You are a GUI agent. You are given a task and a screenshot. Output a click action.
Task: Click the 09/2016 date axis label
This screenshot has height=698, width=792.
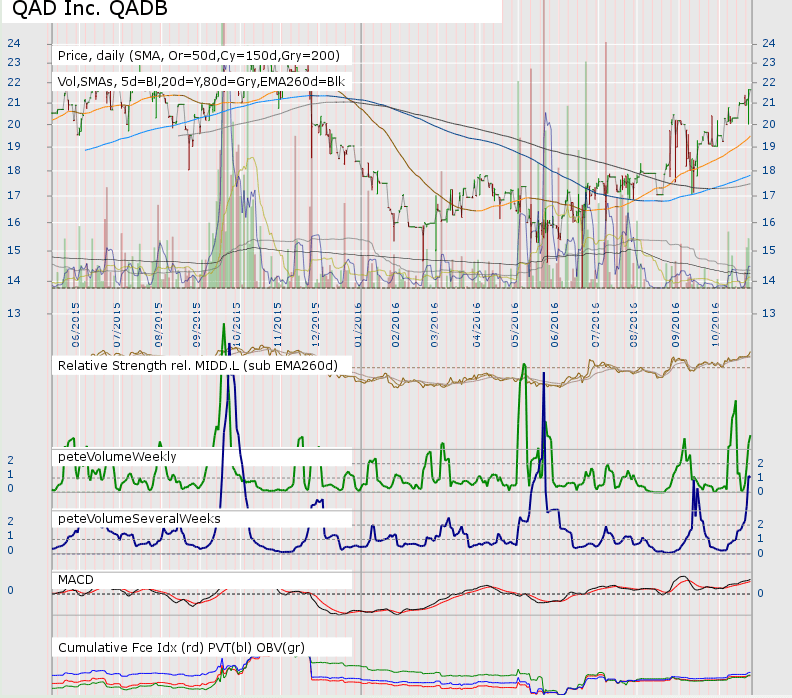point(676,325)
